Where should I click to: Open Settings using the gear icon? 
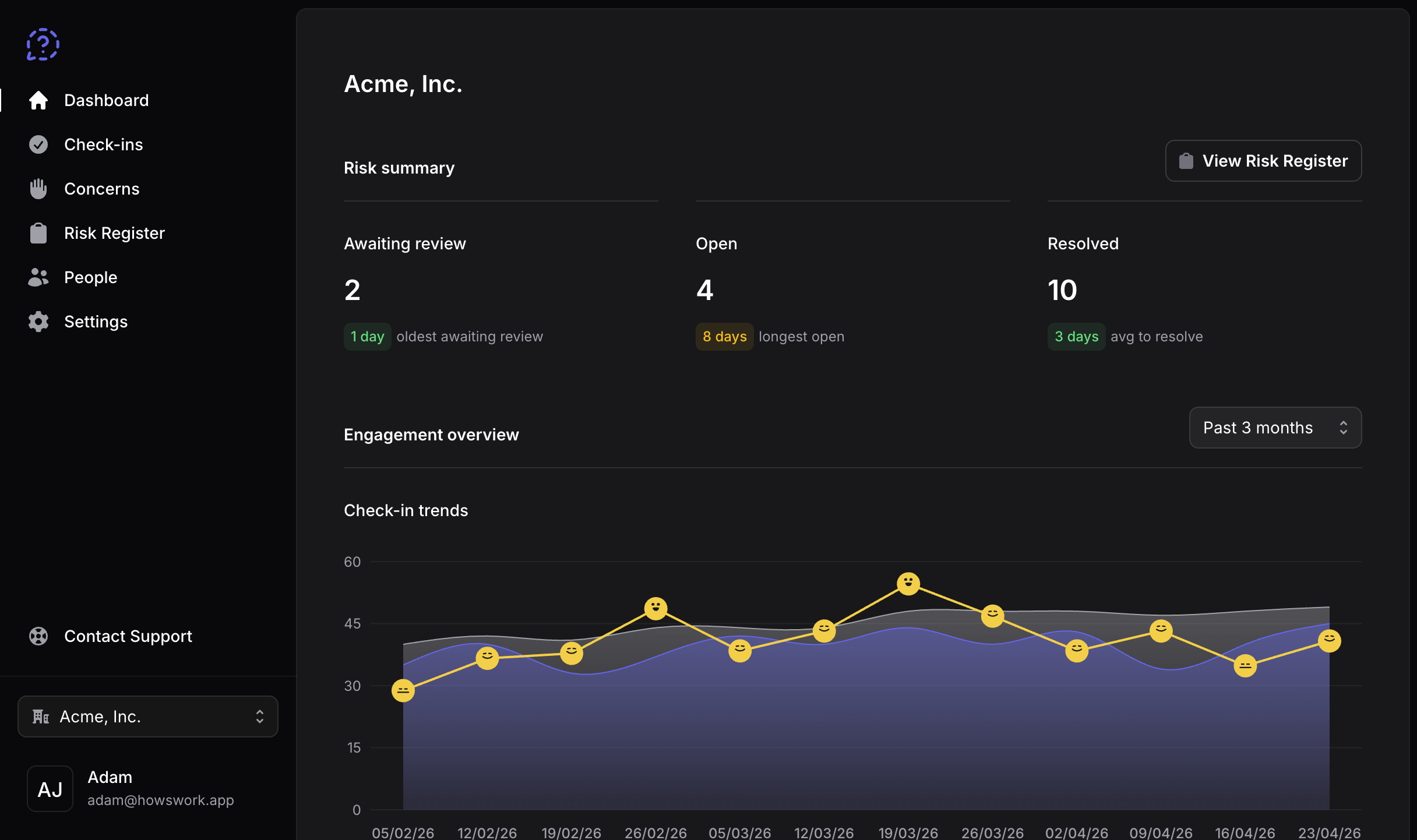click(x=38, y=321)
